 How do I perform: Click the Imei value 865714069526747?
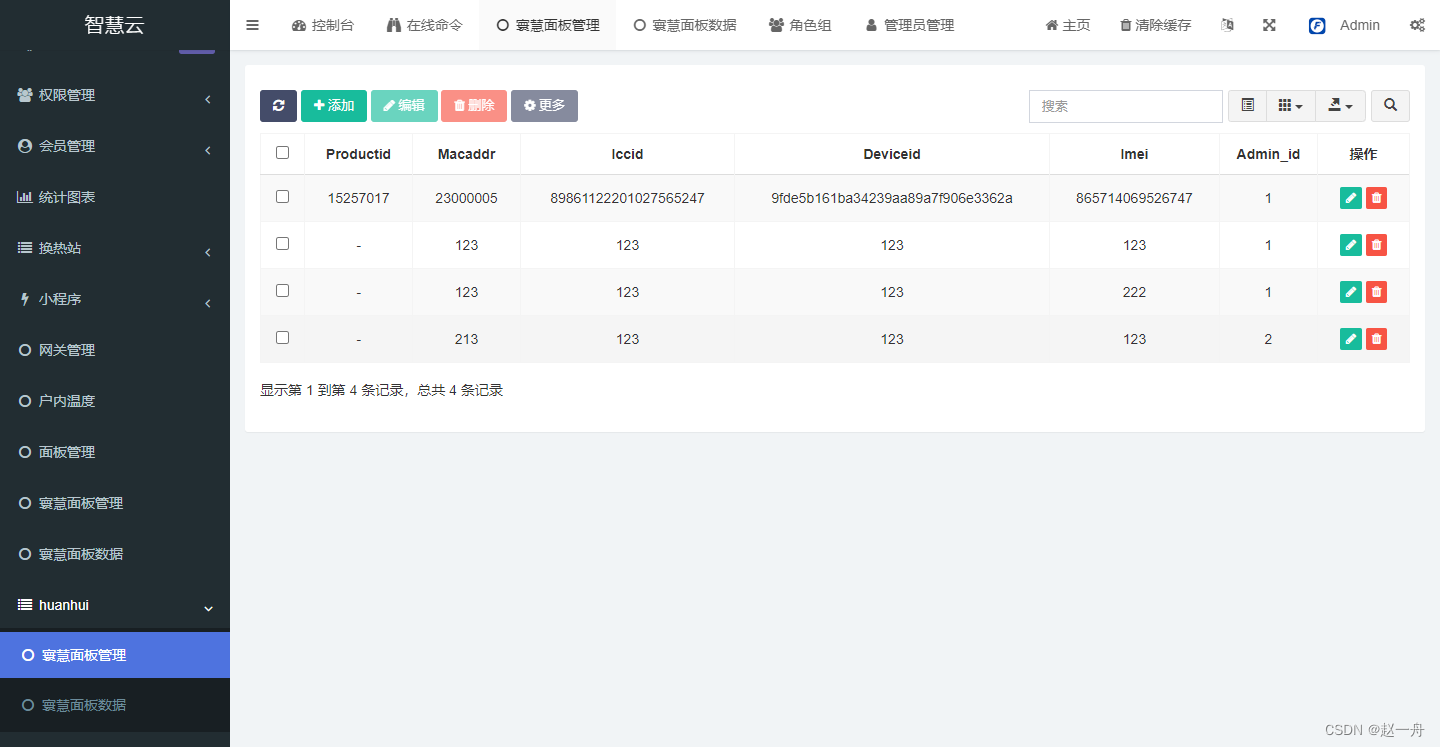pyautogui.click(x=1134, y=198)
